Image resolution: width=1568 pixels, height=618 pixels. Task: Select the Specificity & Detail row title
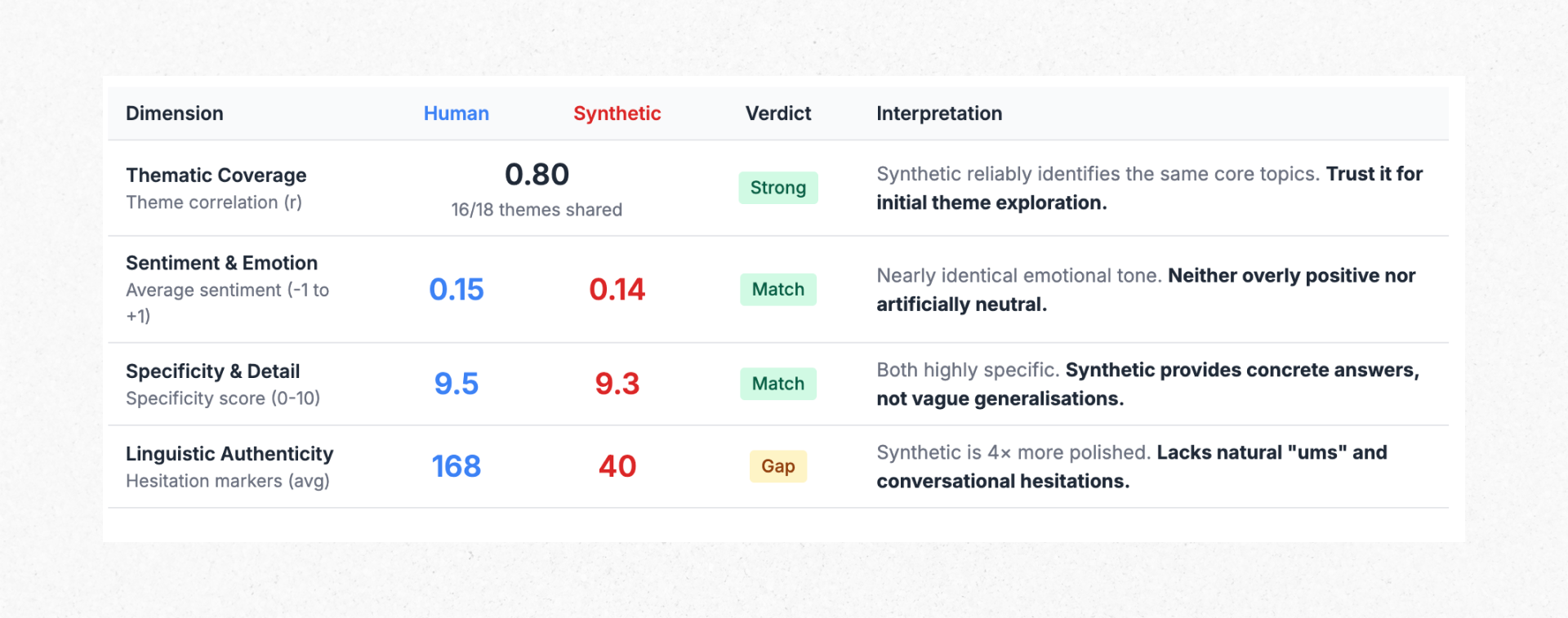[212, 371]
